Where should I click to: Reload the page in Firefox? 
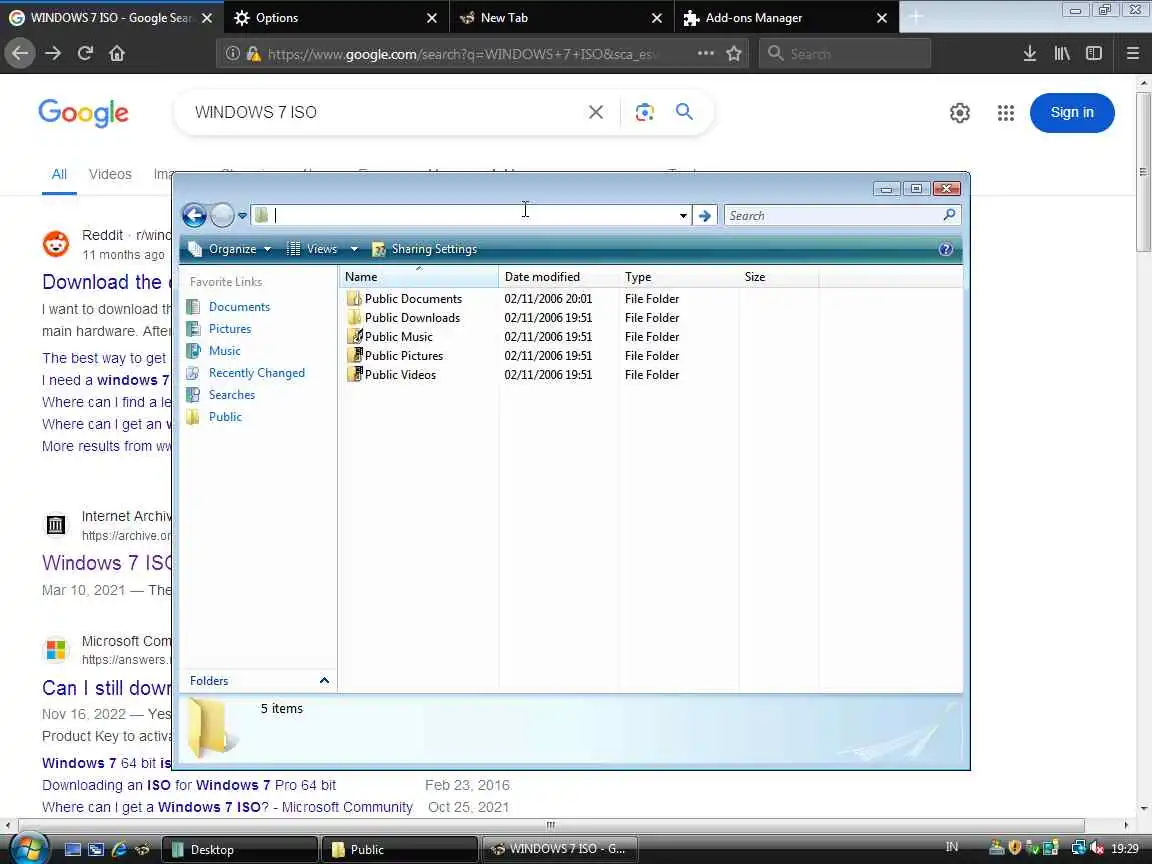[x=85, y=53]
